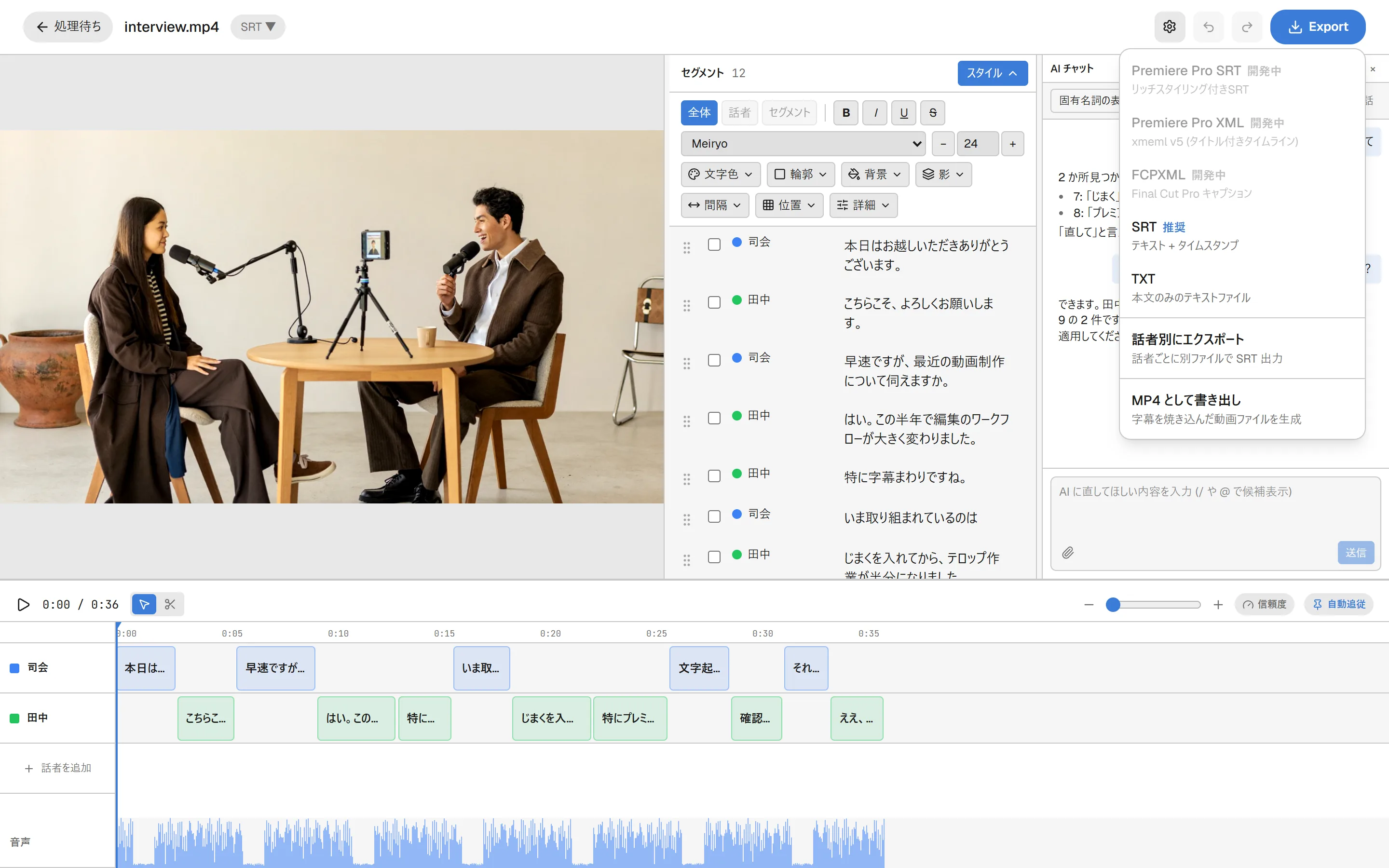Activate the pointer selection tool
1389x868 pixels.
144,604
